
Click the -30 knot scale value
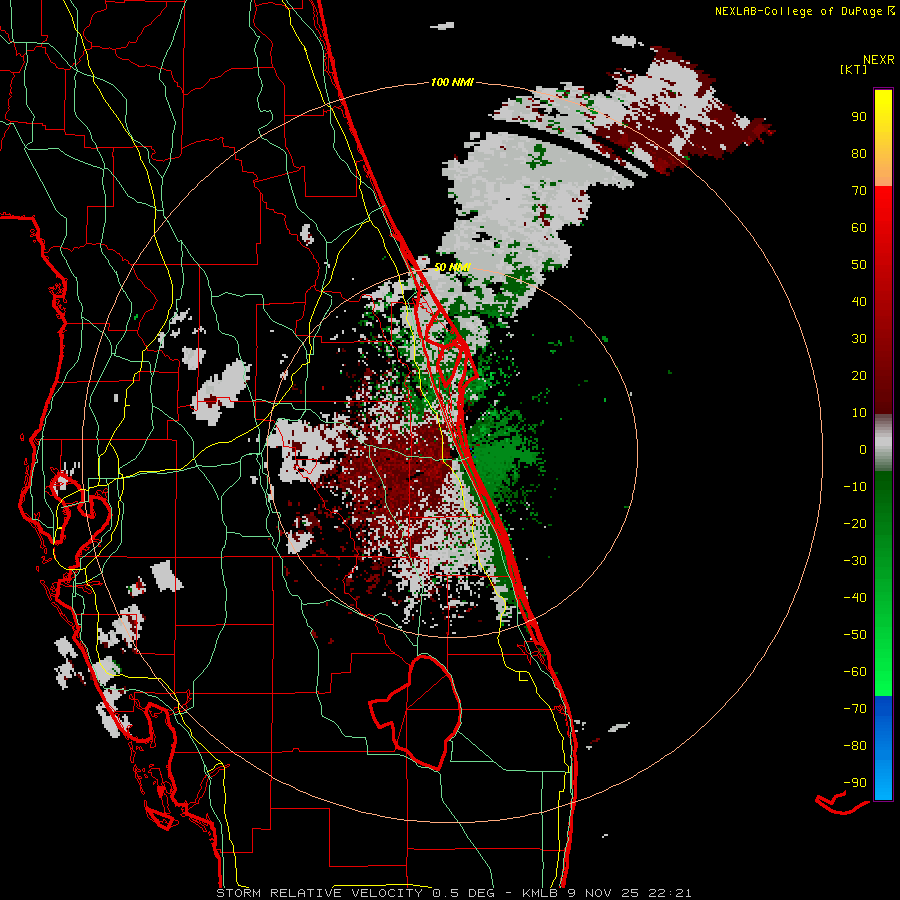[855, 561]
